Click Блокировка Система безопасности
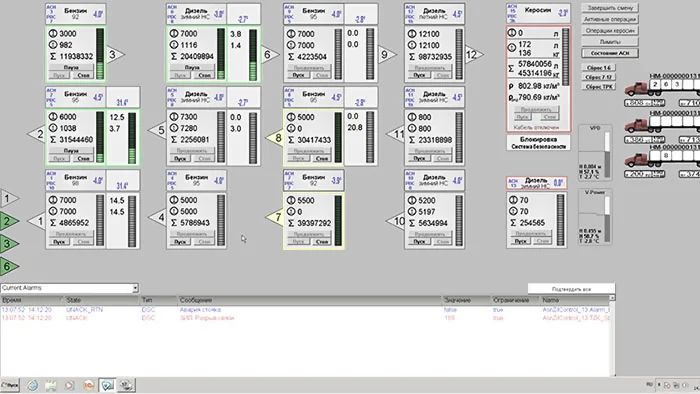 coord(538,143)
